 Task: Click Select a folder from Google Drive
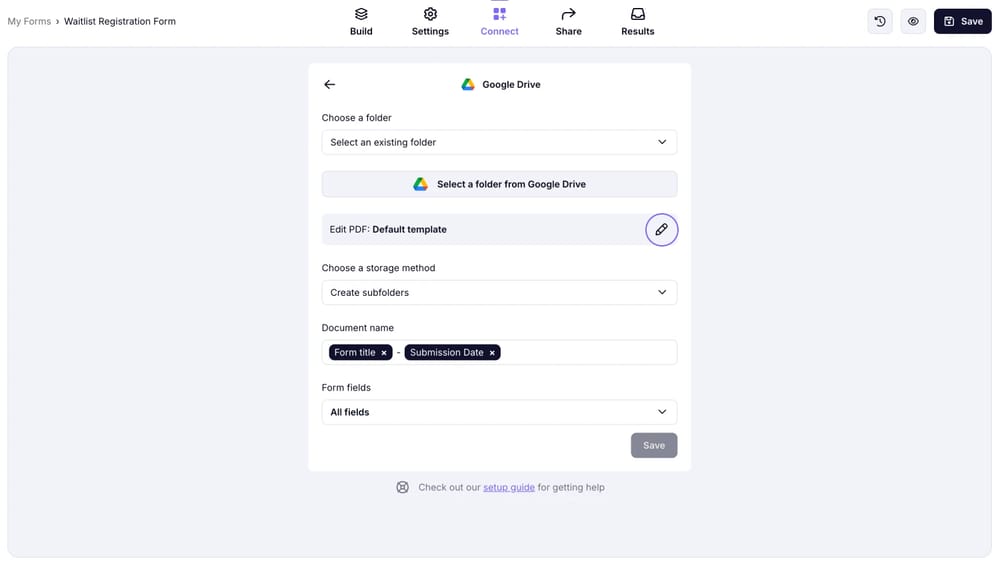[499, 184]
